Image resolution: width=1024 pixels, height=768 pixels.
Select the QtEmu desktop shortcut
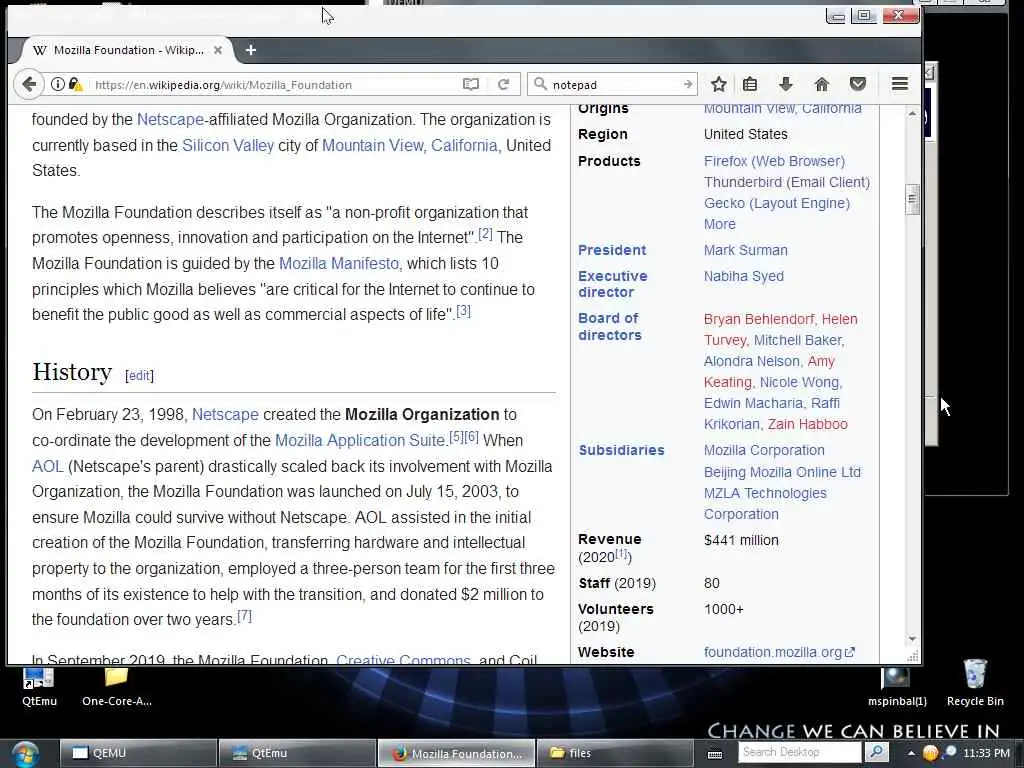click(x=39, y=686)
